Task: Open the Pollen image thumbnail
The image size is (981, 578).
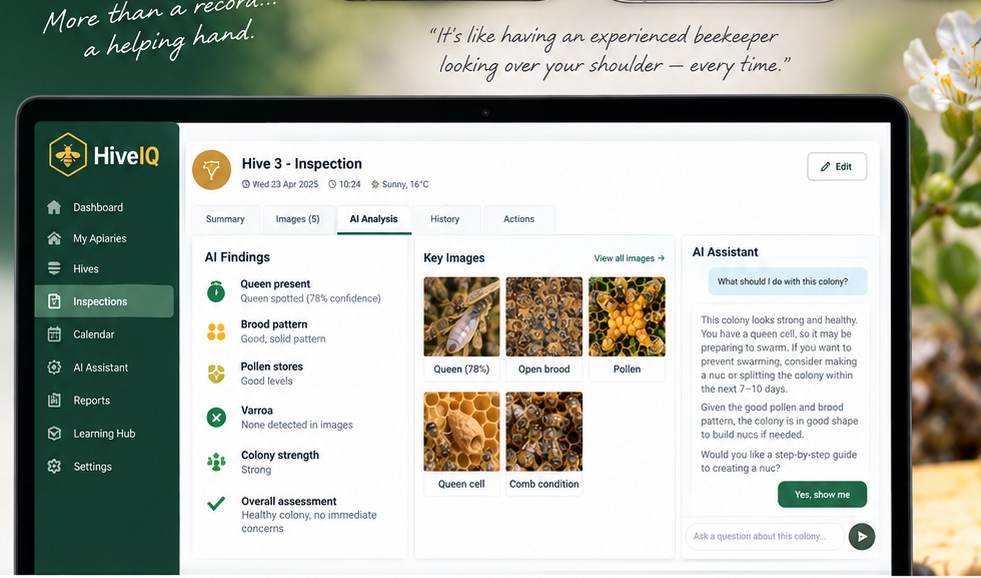Action: [x=627, y=317]
